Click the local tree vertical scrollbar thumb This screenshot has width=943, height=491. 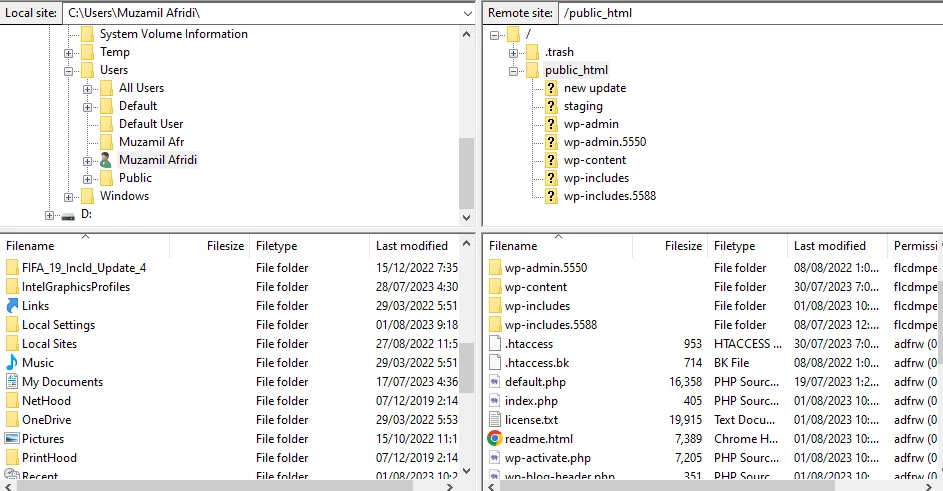coord(467,173)
